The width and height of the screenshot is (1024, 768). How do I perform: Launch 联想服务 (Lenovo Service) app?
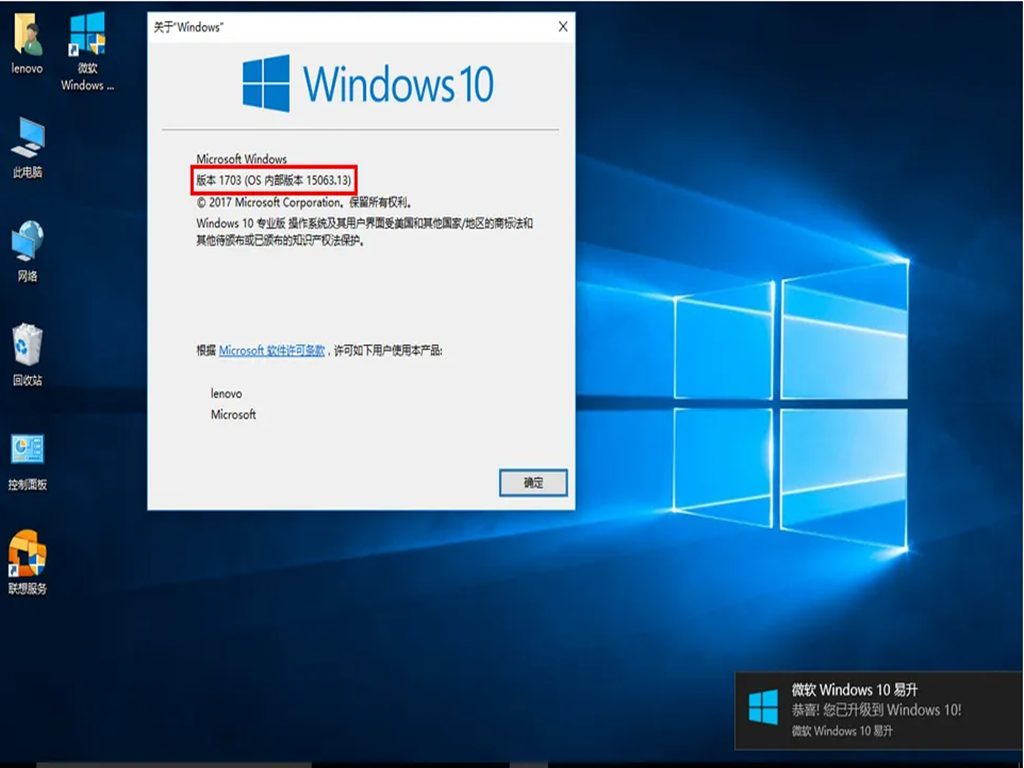click(x=26, y=555)
